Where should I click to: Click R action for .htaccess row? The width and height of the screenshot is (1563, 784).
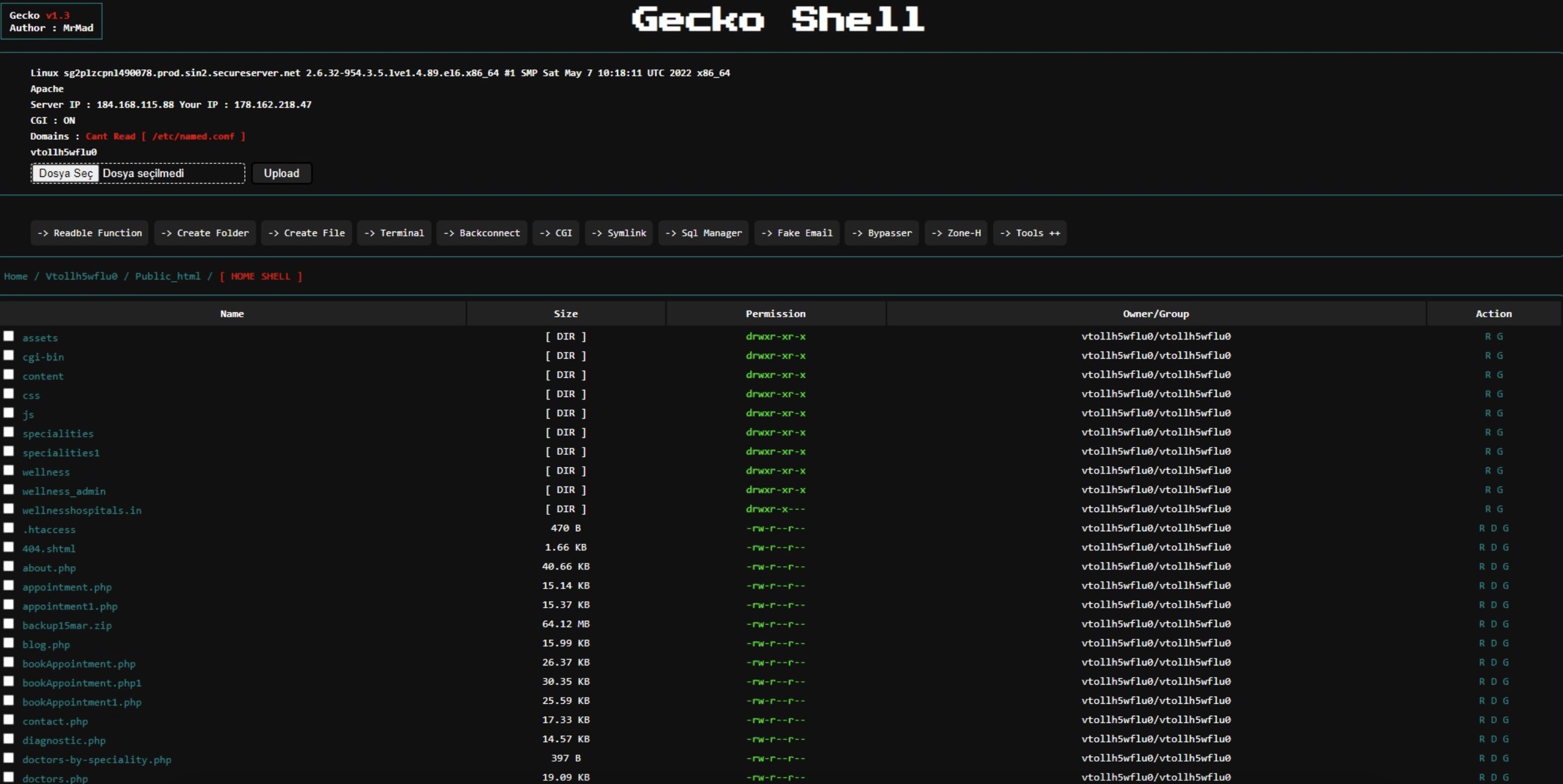(1482, 528)
